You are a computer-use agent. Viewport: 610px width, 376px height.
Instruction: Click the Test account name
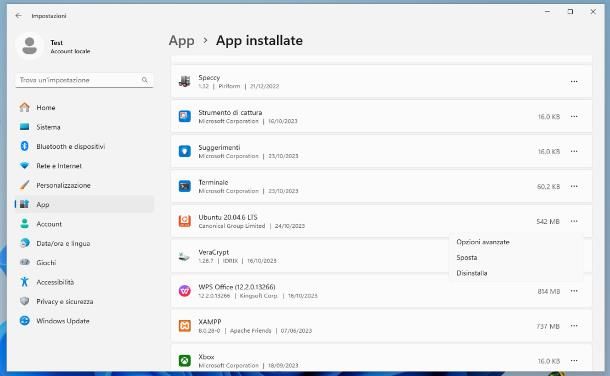pos(56,42)
